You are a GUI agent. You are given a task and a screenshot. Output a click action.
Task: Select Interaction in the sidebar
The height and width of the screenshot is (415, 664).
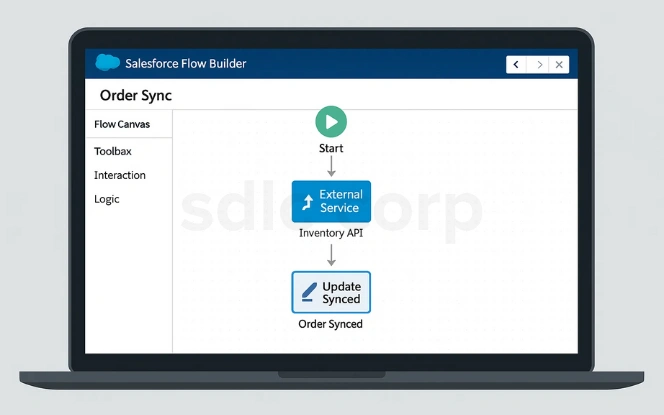(120, 175)
